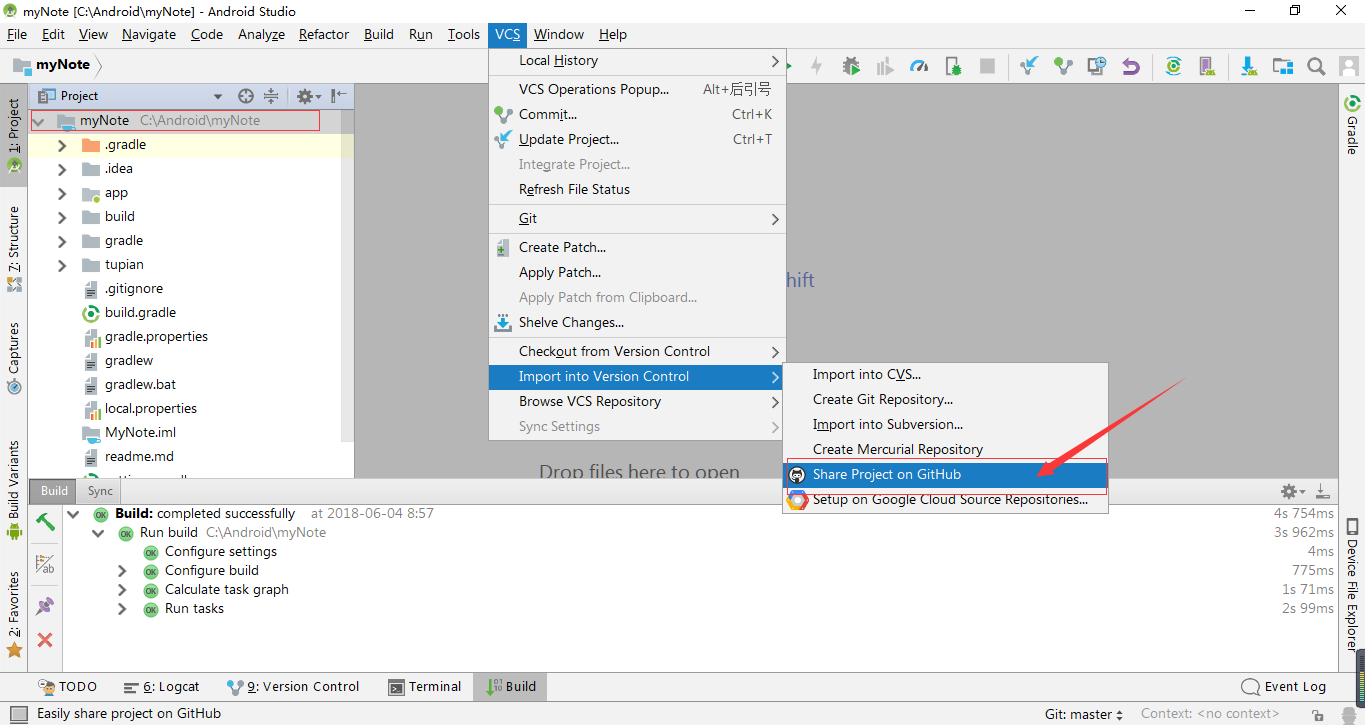Toggle the Build Variants side tab
Screen dimensions: 1365x725
14,490
